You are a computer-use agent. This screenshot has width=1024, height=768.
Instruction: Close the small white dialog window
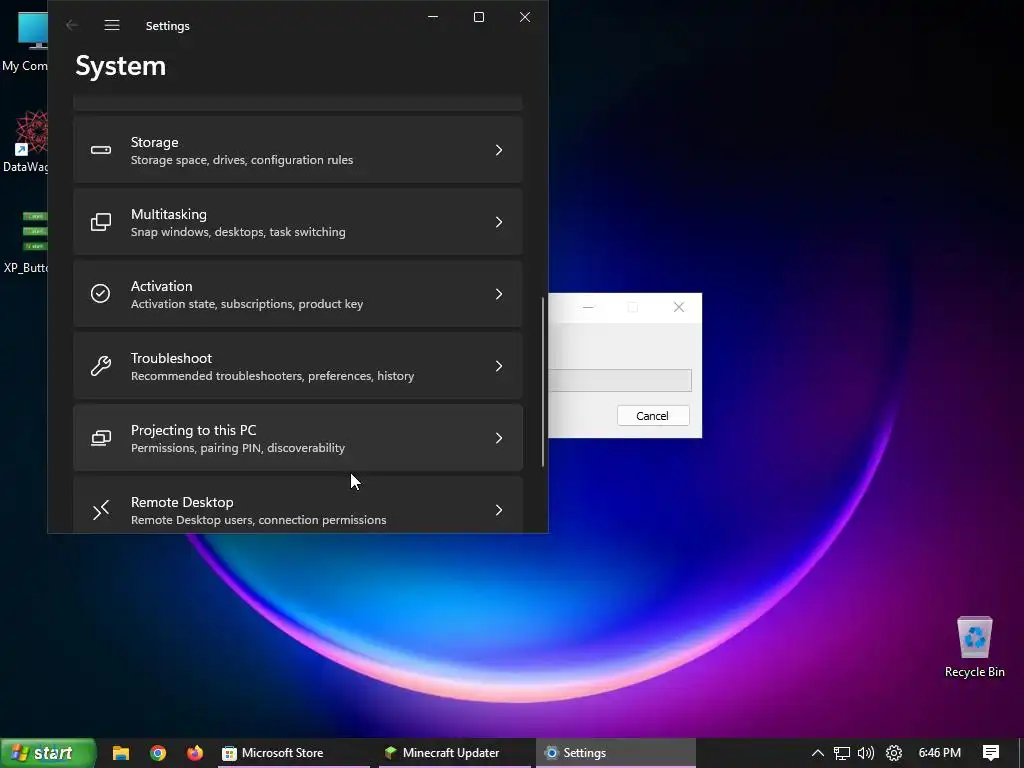point(679,307)
